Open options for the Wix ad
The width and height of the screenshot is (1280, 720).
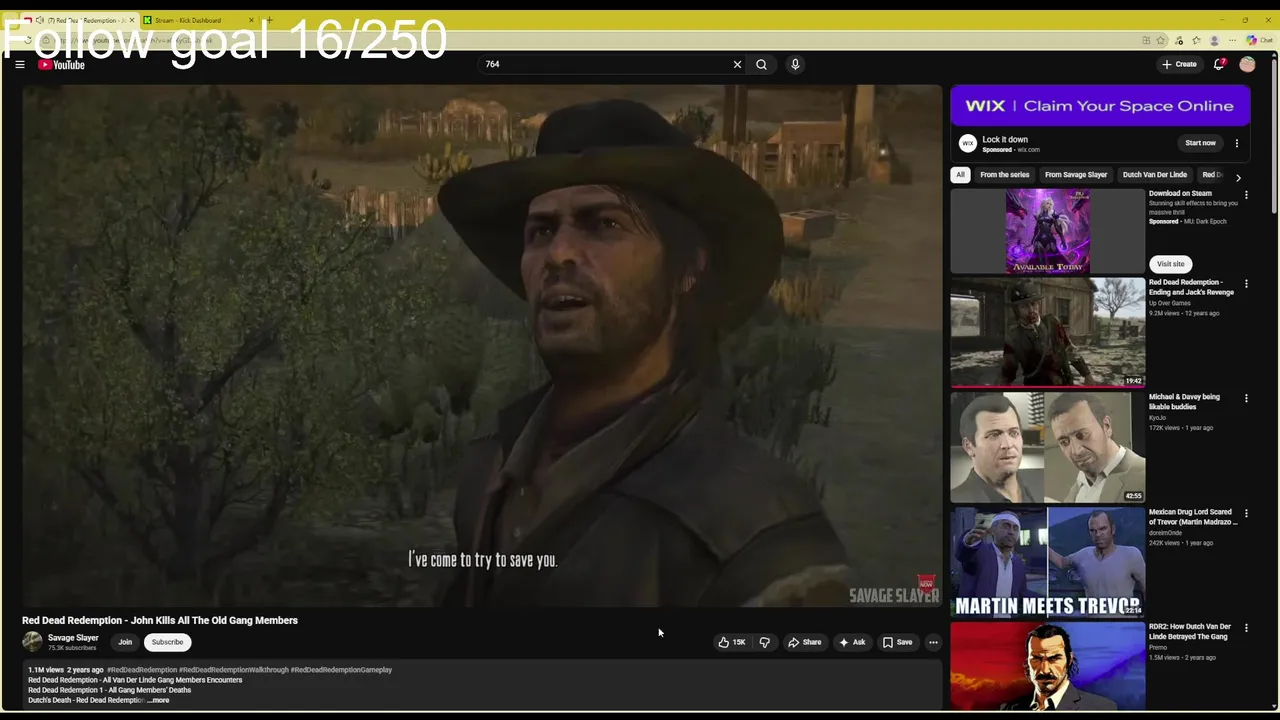click(1236, 143)
